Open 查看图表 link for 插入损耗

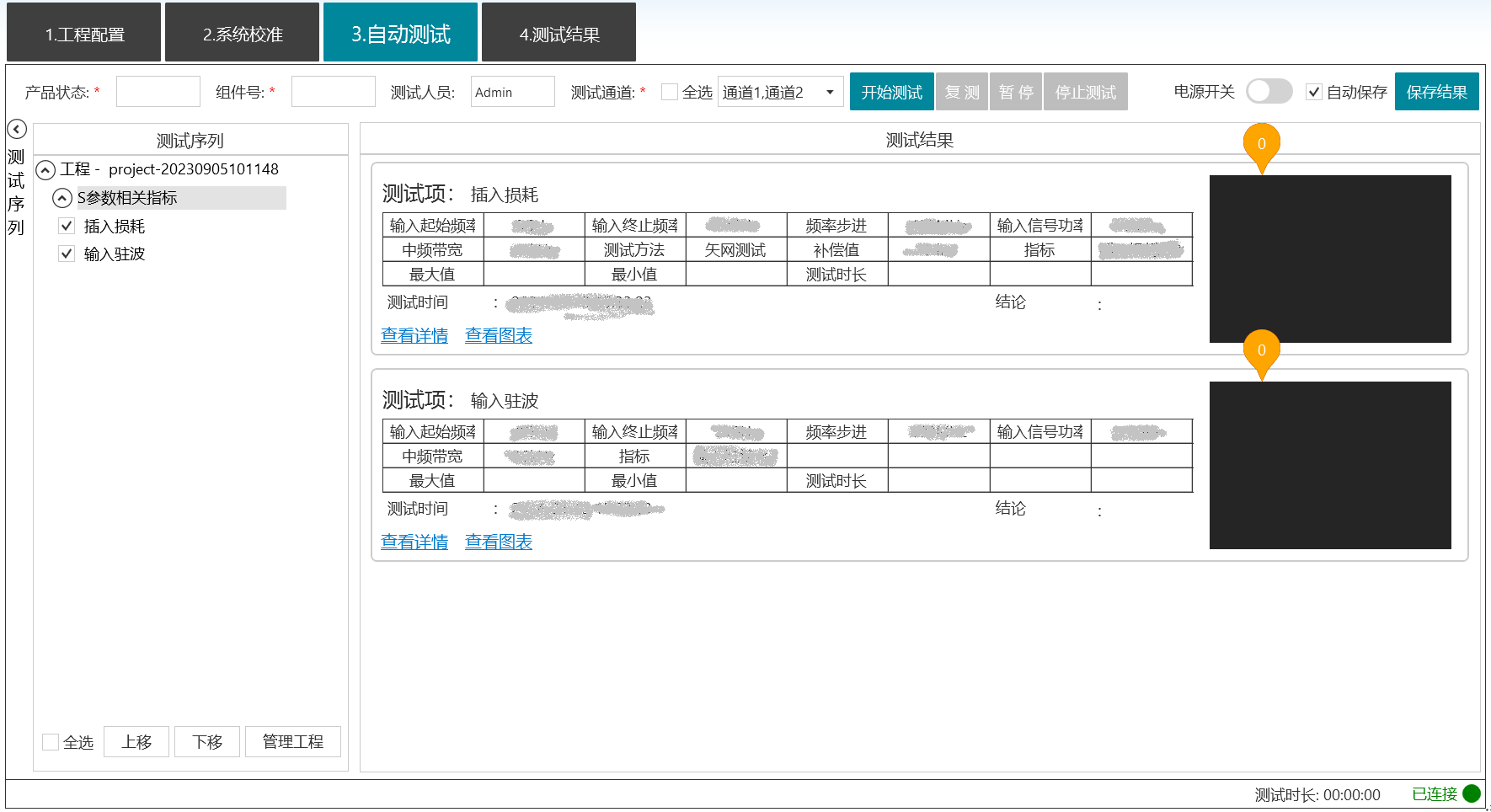click(x=499, y=335)
